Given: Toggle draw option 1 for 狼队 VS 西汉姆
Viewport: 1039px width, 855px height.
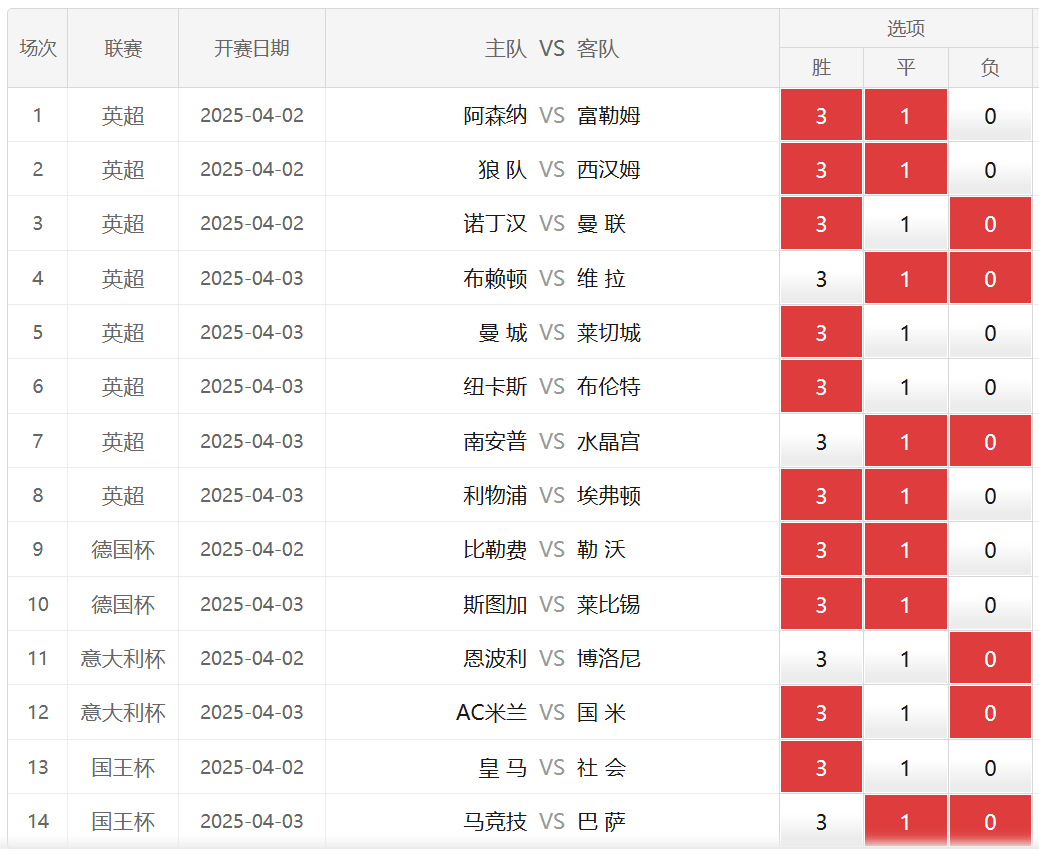Looking at the screenshot, I should click(905, 170).
